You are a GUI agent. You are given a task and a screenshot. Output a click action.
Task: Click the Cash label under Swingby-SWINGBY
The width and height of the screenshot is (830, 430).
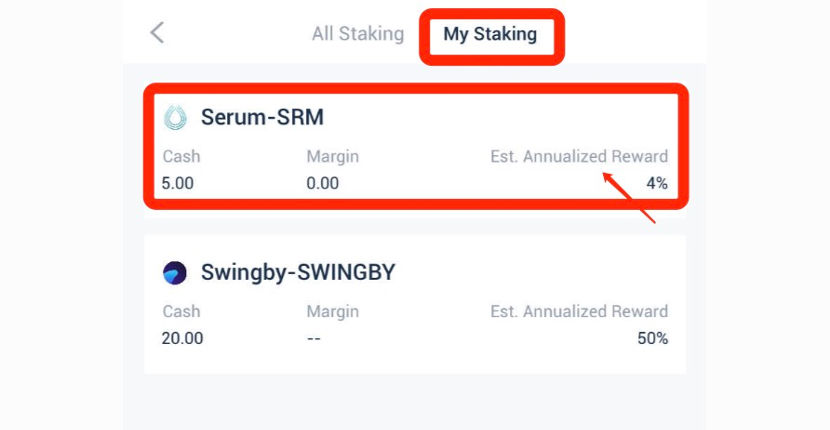(181, 312)
